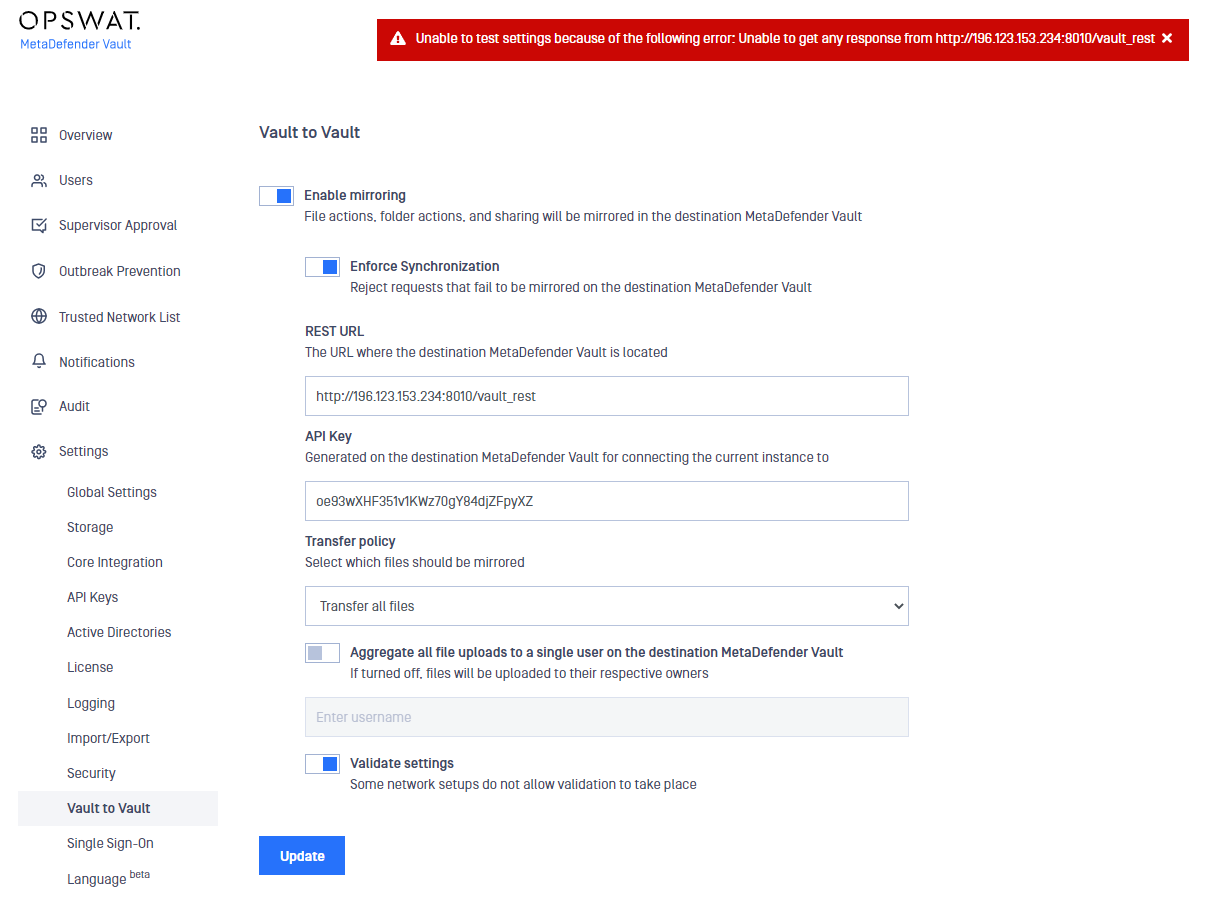Click the Overview grid icon
The height and width of the screenshot is (900, 1227).
tap(39, 135)
